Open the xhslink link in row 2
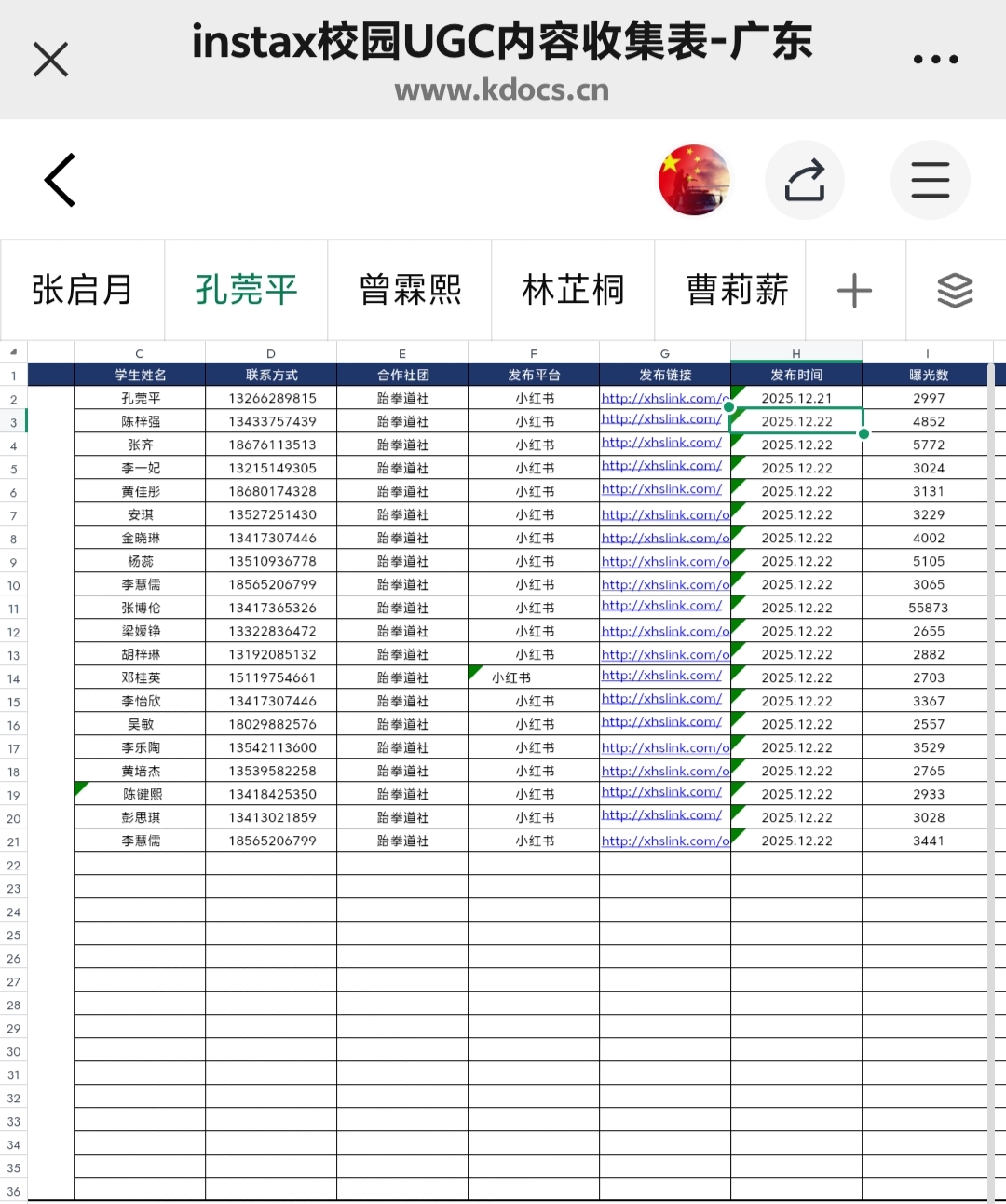The height and width of the screenshot is (1204, 1006). tap(665, 398)
